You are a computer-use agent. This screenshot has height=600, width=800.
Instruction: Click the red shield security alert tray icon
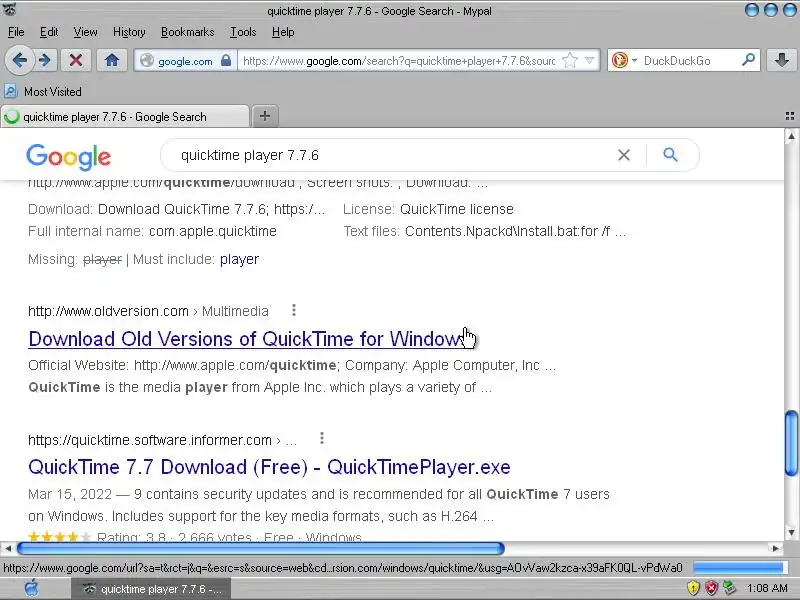click(711, 588)
